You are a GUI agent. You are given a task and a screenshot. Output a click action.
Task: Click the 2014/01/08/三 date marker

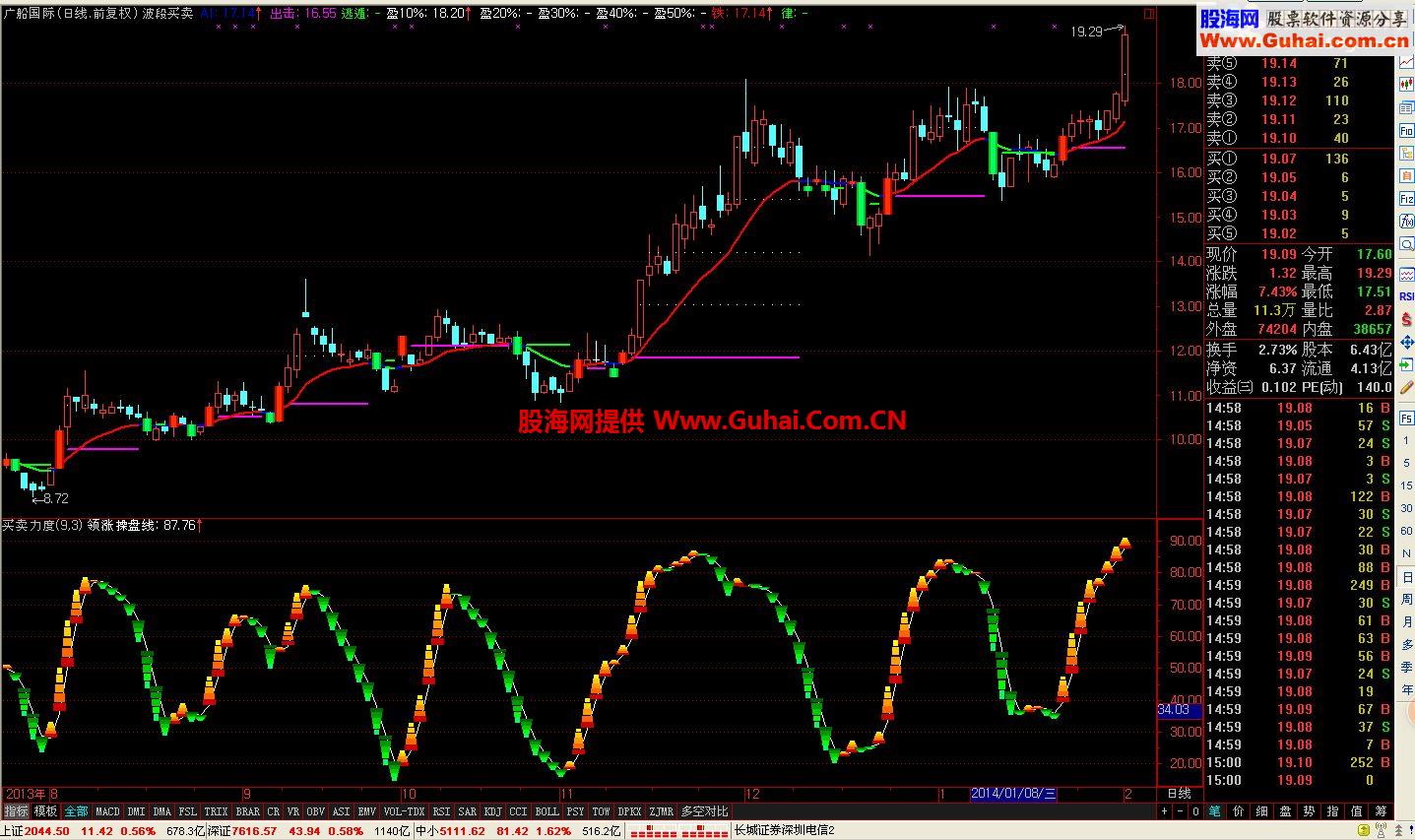coord(1013,794)
